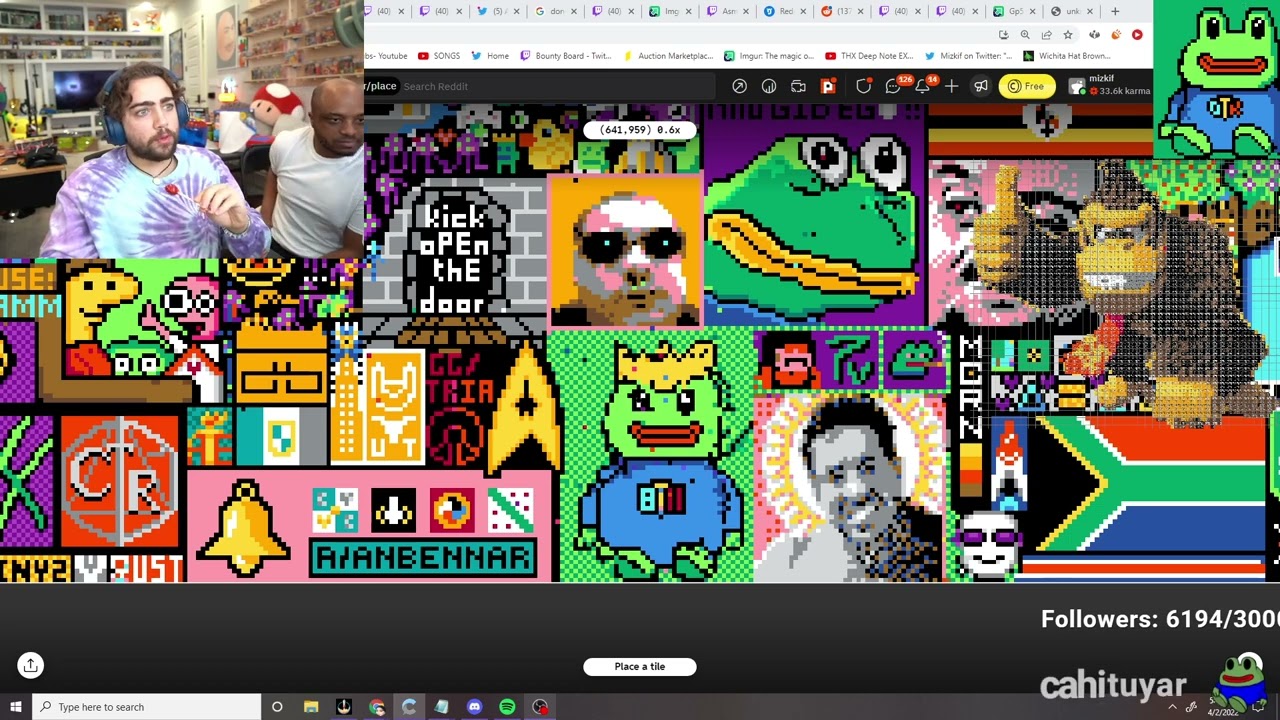This screenshot has width=1280, height=720.
Task: Click the Windows taskbar search box
Action: coord(146,707)
